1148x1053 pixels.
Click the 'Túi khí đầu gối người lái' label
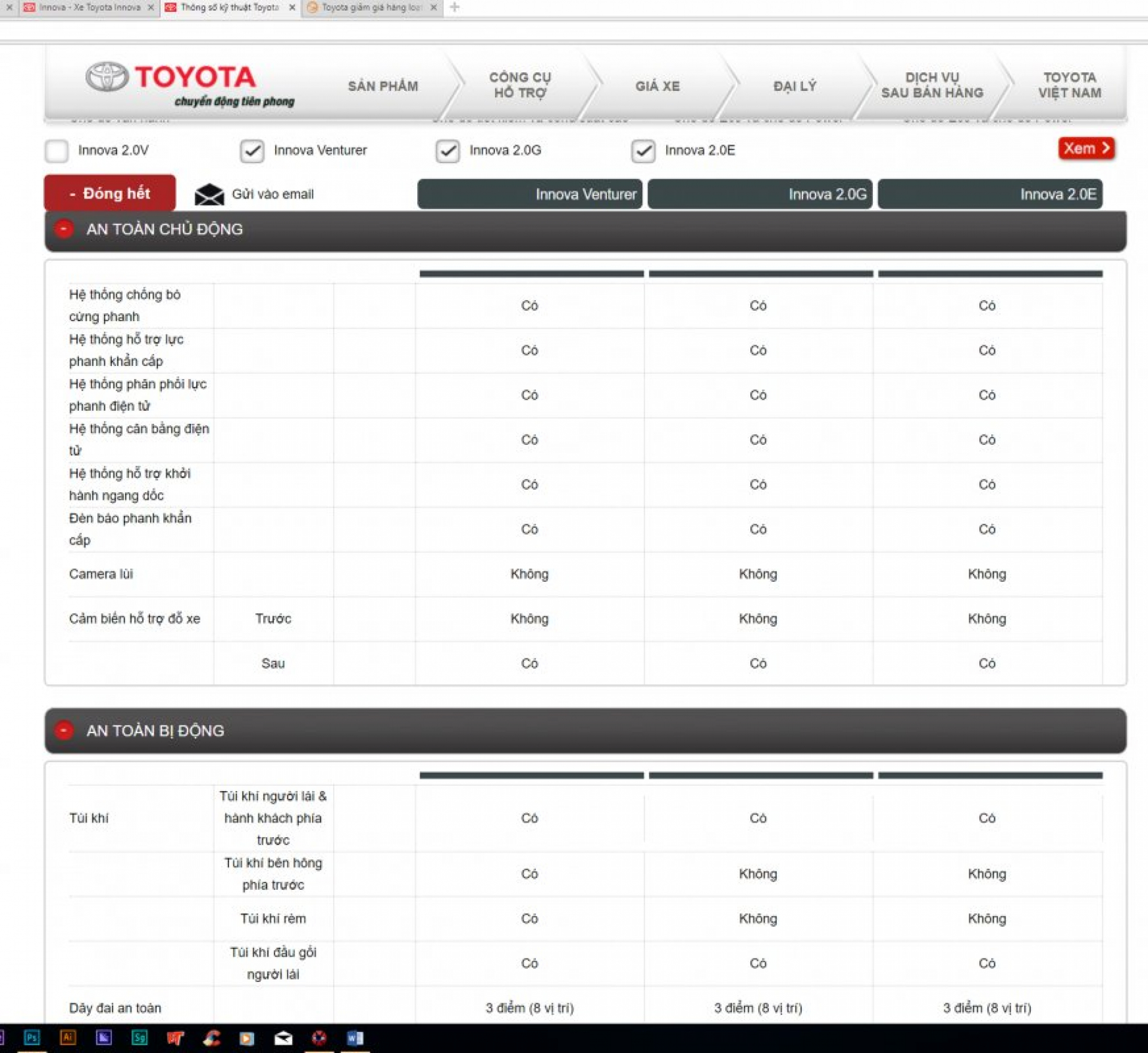coord(273,963)
